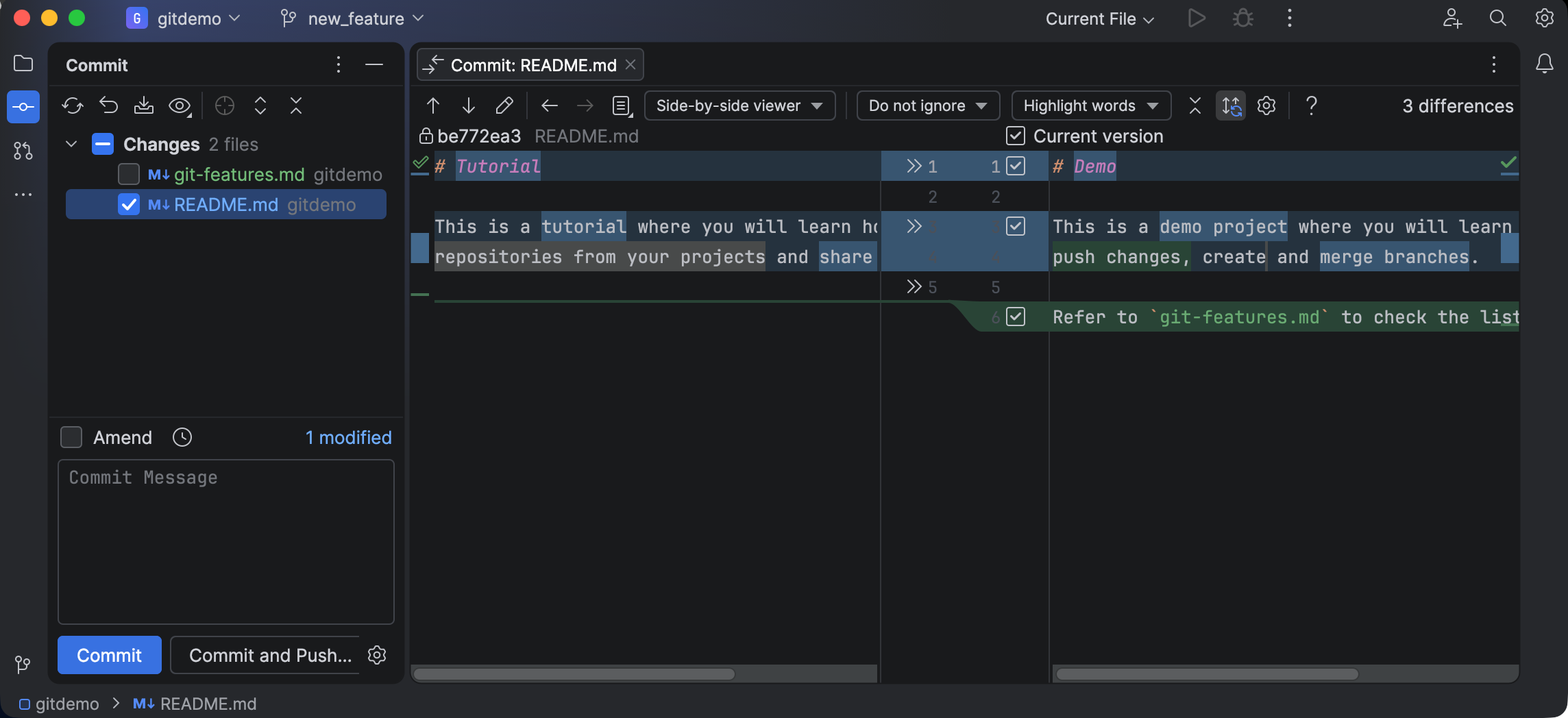Uncheck the Current version checkbox
This screenshot has width=1568, height=718.
1016,136
